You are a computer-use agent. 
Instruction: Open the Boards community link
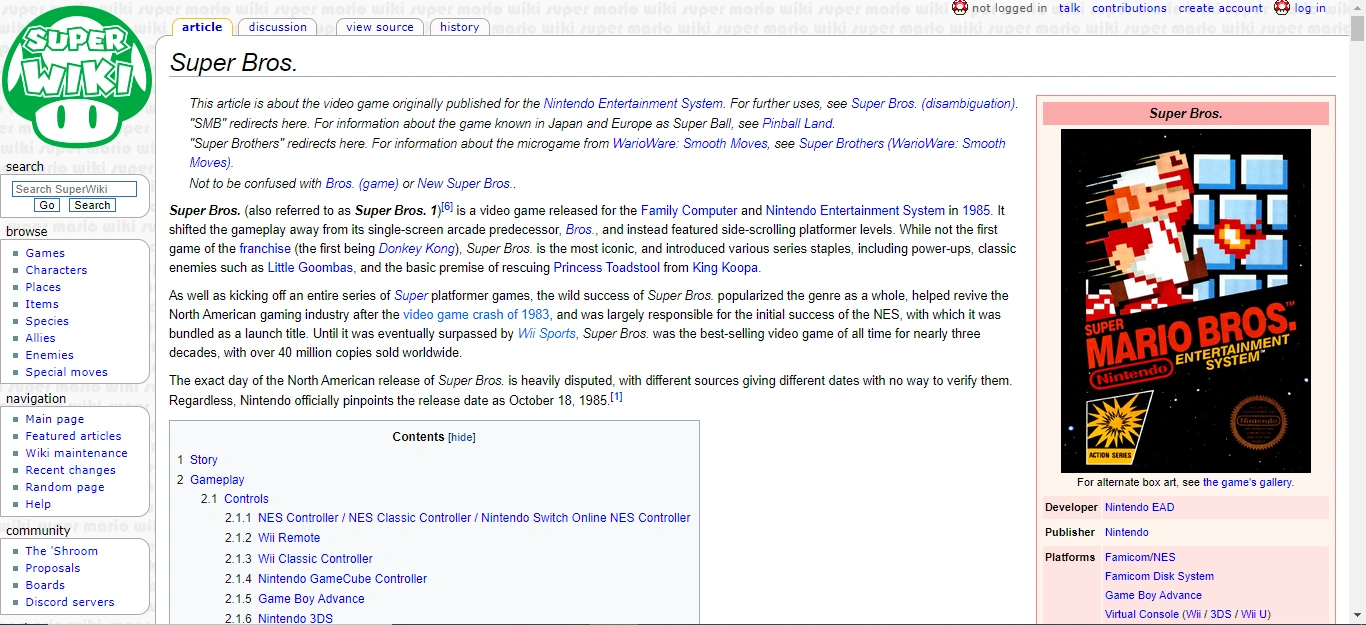click(45, 585)
